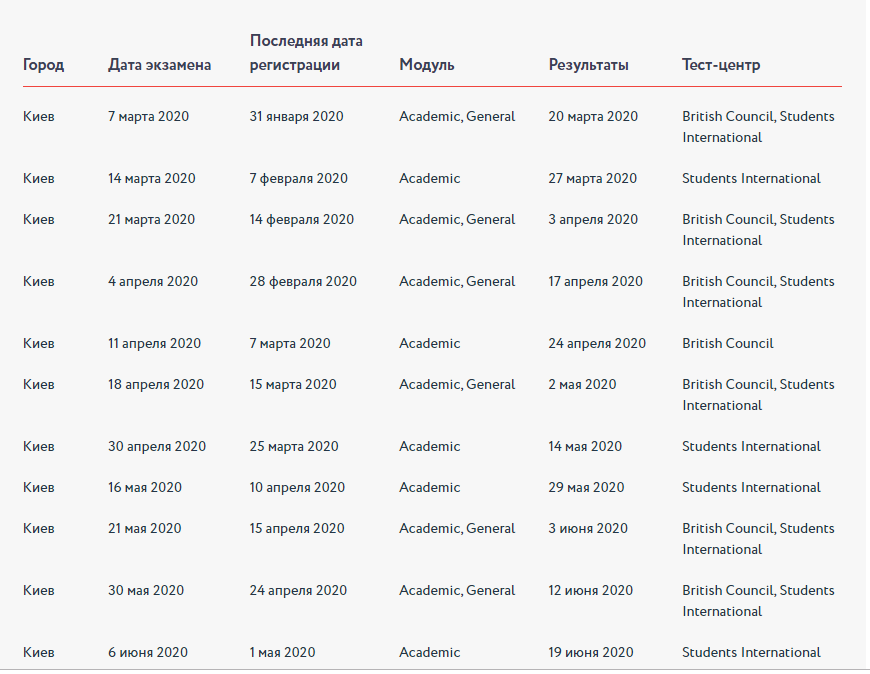Click the 'Дата экзамена' column header
The width and height of the screenshot is (870, 674).
click(x=159, y=65)
